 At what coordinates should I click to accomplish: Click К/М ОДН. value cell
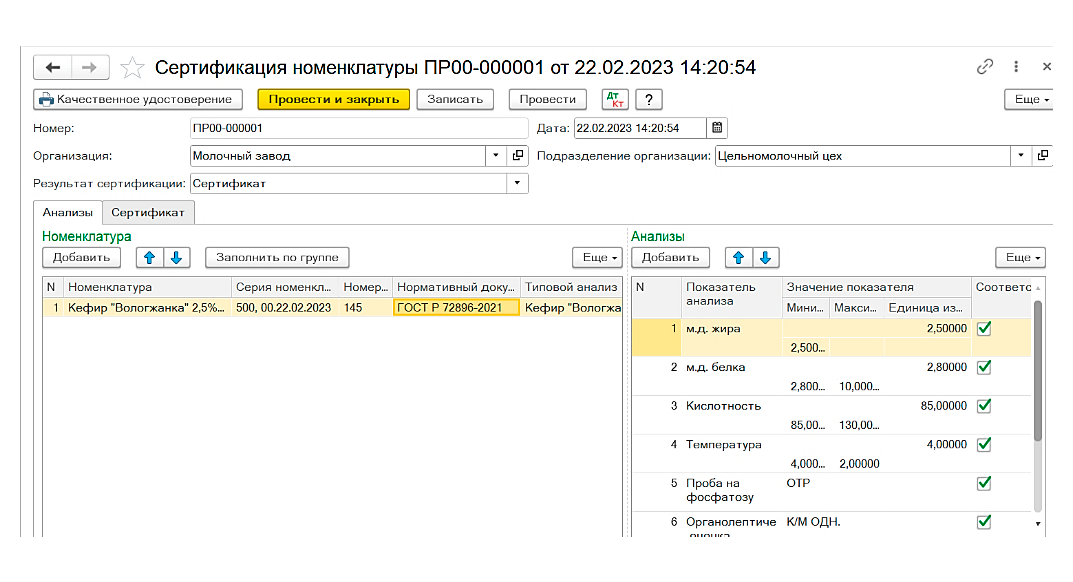tap(814, 522)
